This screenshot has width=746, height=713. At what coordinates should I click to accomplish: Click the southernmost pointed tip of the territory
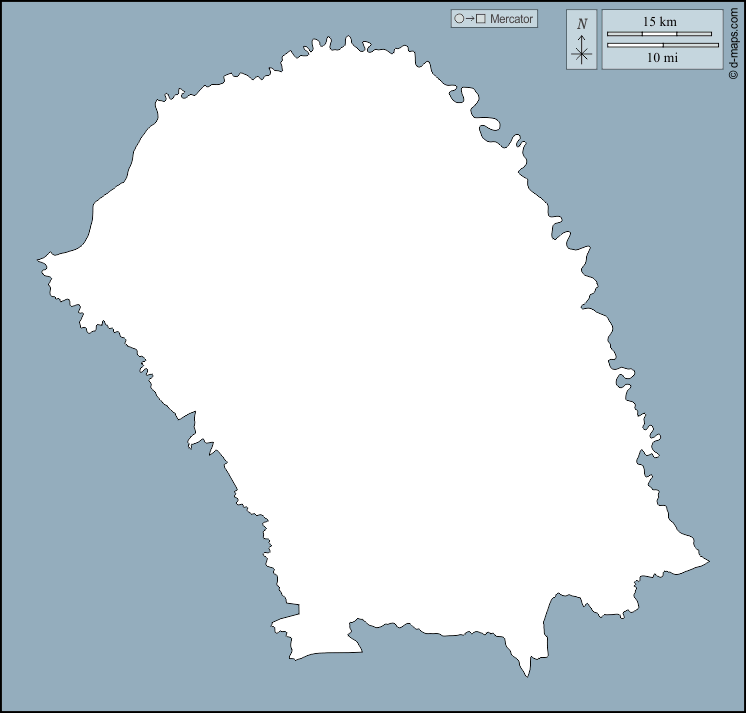[x=527, y=675]
